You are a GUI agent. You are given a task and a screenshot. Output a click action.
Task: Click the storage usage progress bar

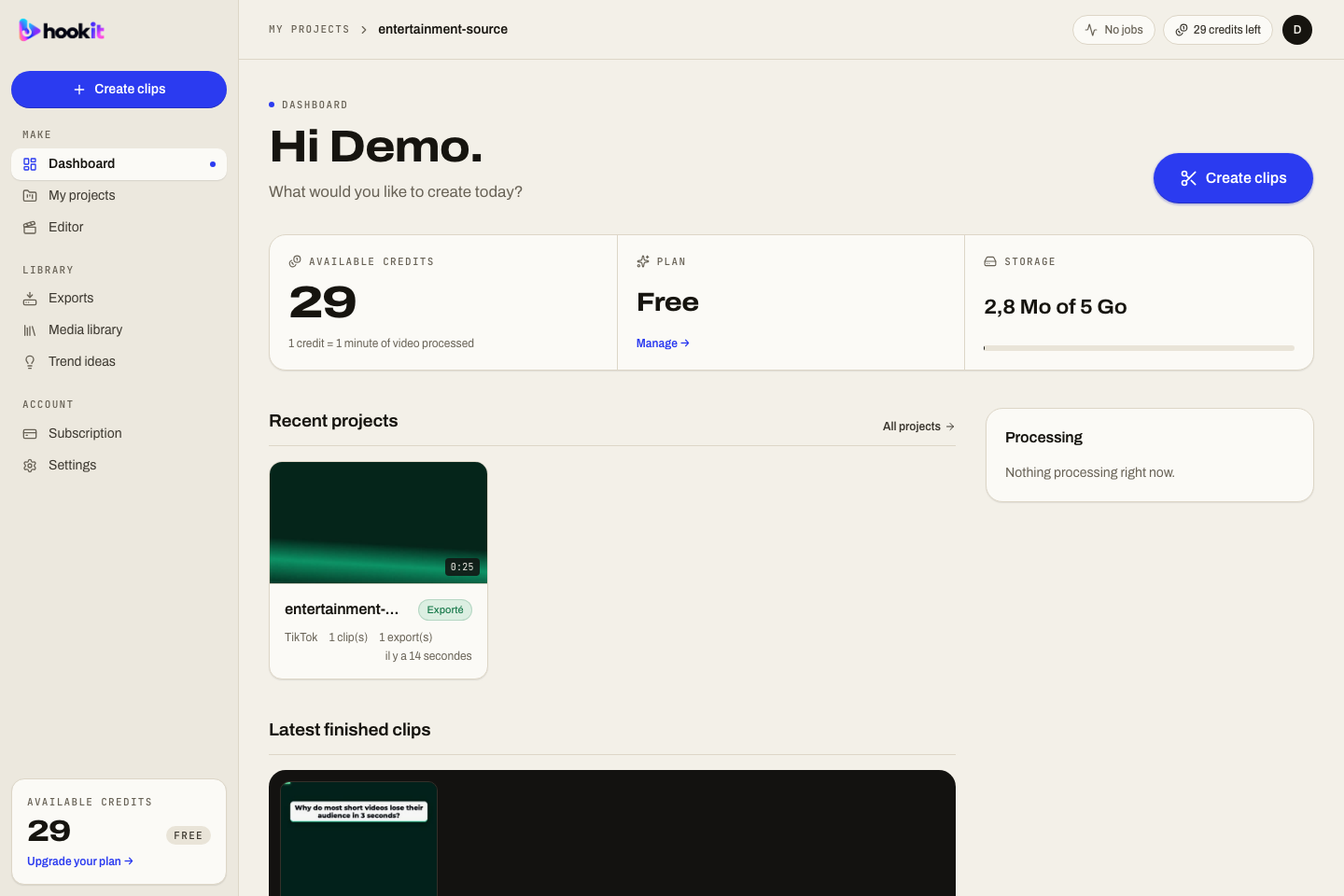1139,348
